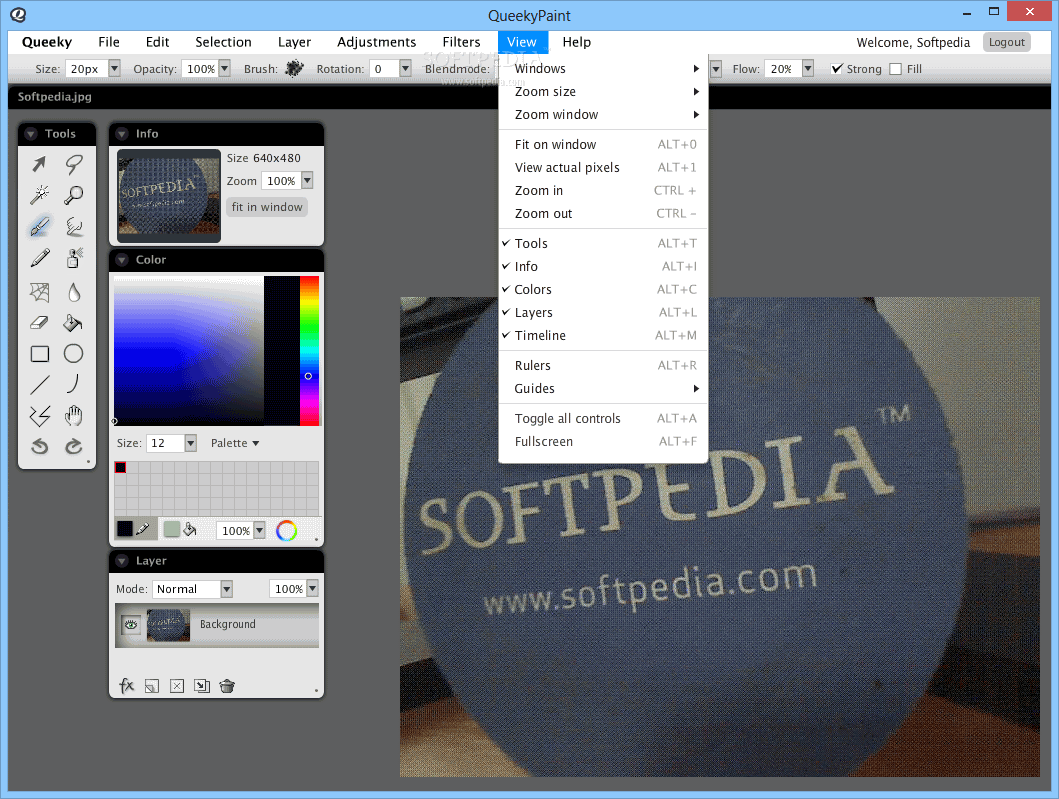This screenshot has height=799, width=1059.
Task: Click the delete layer trash pot icon
Action: tap(227, 686)
